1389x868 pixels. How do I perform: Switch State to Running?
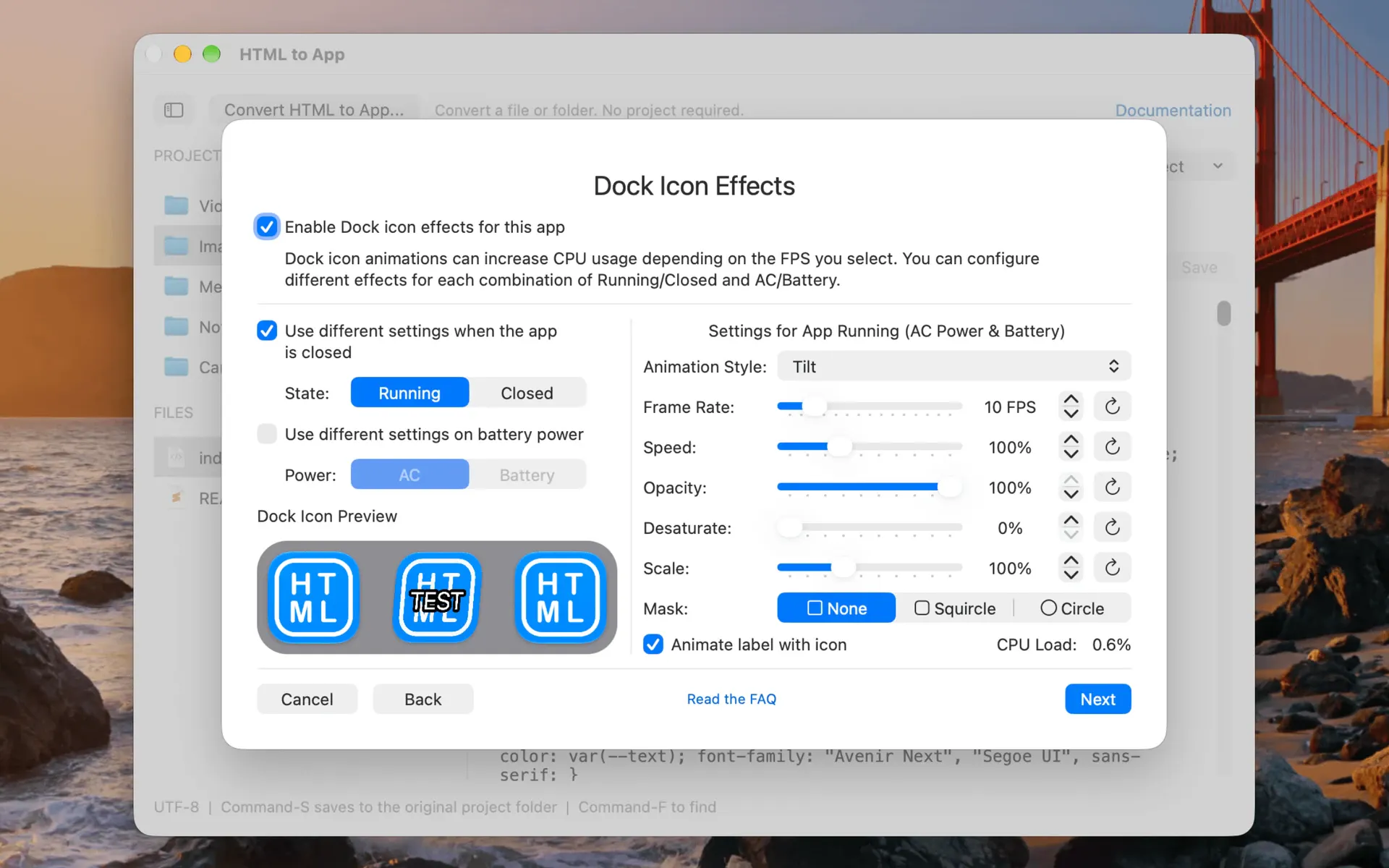coord(409,393)
